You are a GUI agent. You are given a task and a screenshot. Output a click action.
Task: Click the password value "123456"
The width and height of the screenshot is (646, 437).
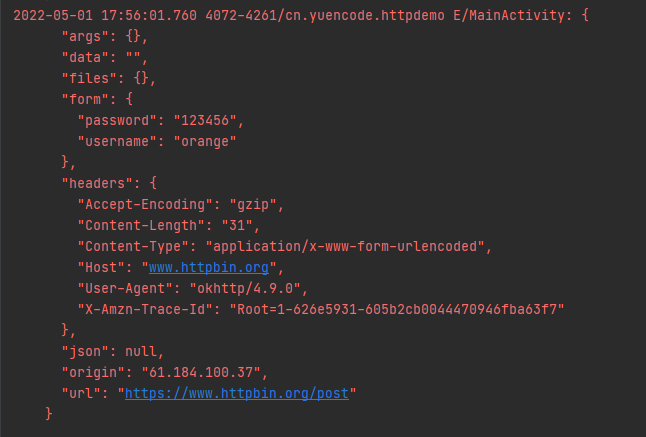[205, 121]
